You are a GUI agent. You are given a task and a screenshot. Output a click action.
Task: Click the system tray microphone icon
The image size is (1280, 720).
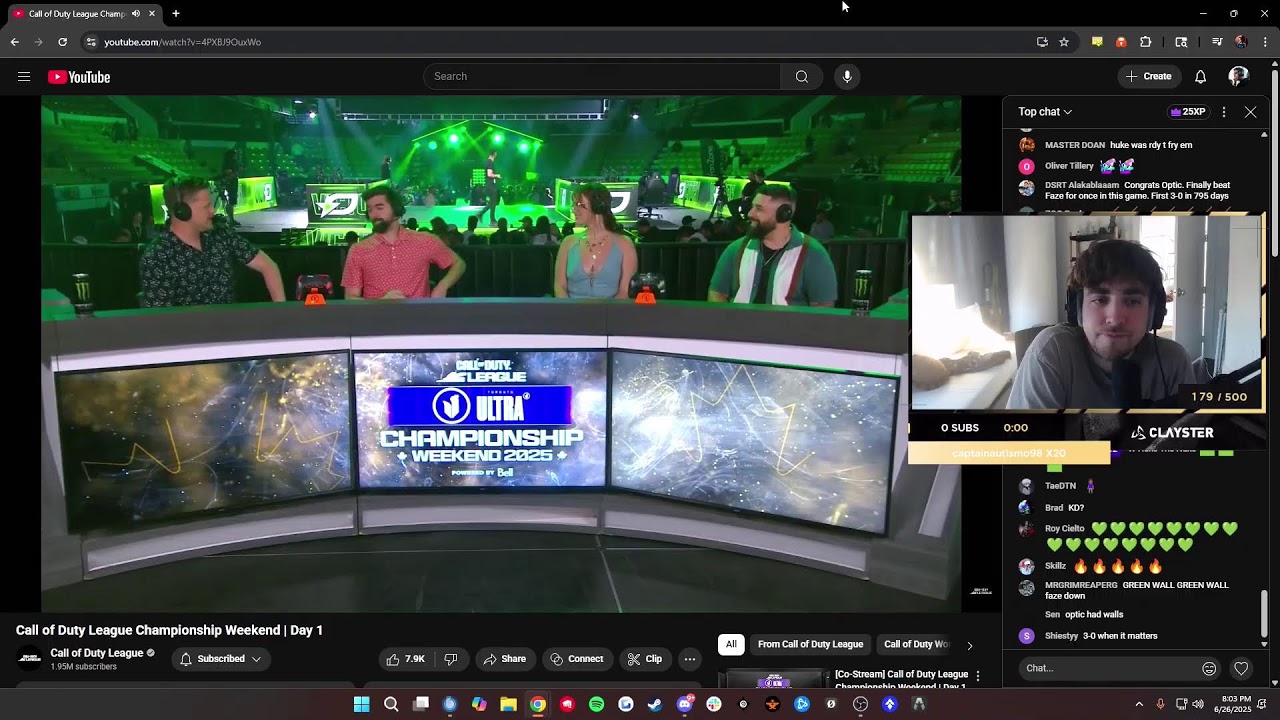tap(1160, 704)
